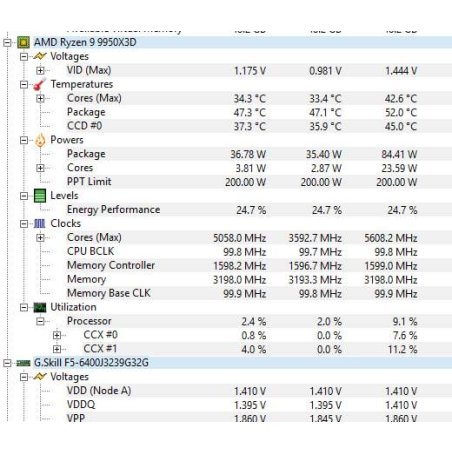Select the Memory Controller row label
The width and height of the screenshot is (452, 452).
[x=111, y=265]
